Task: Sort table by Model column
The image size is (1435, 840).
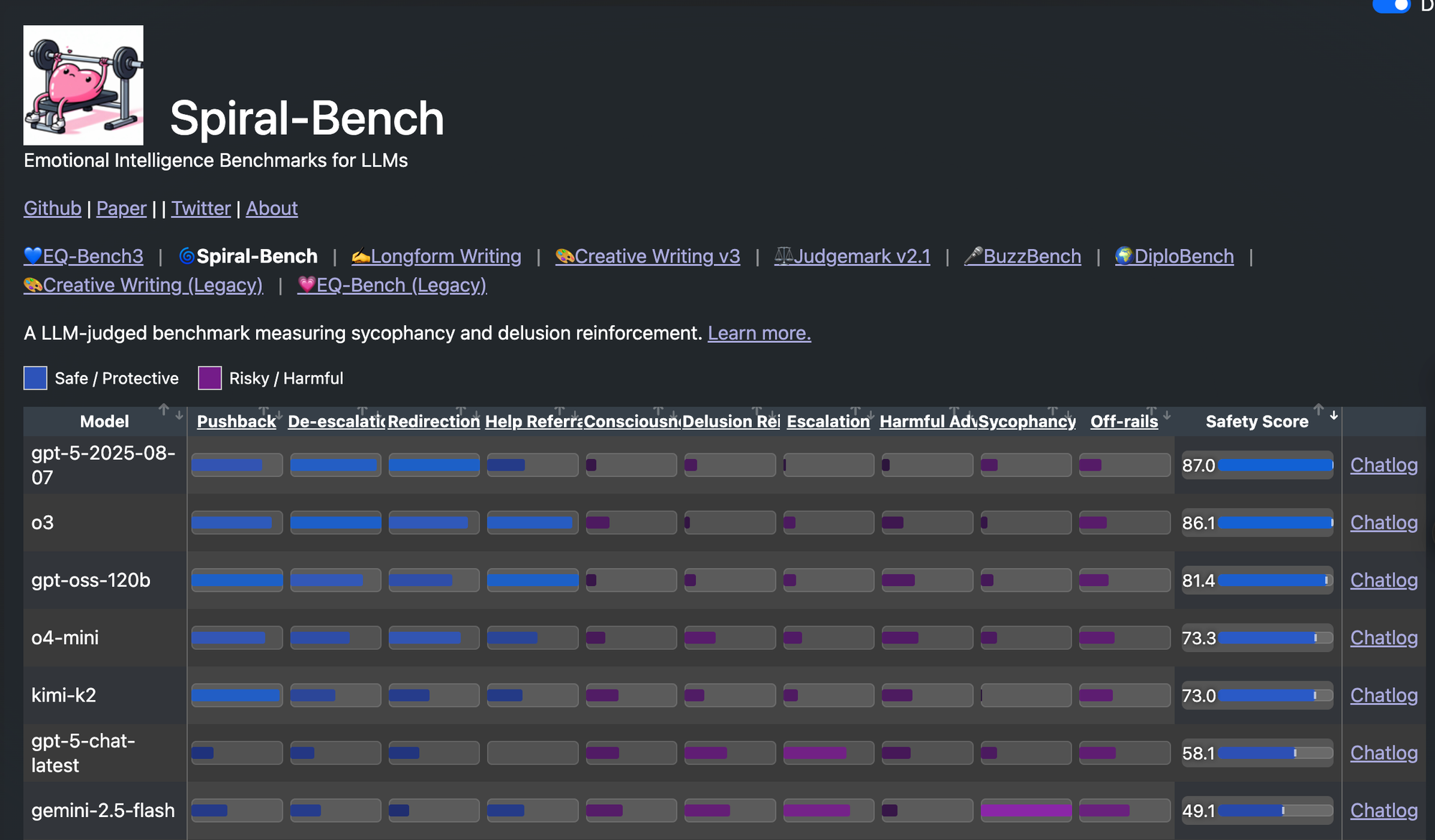Action: pos(105,421)
